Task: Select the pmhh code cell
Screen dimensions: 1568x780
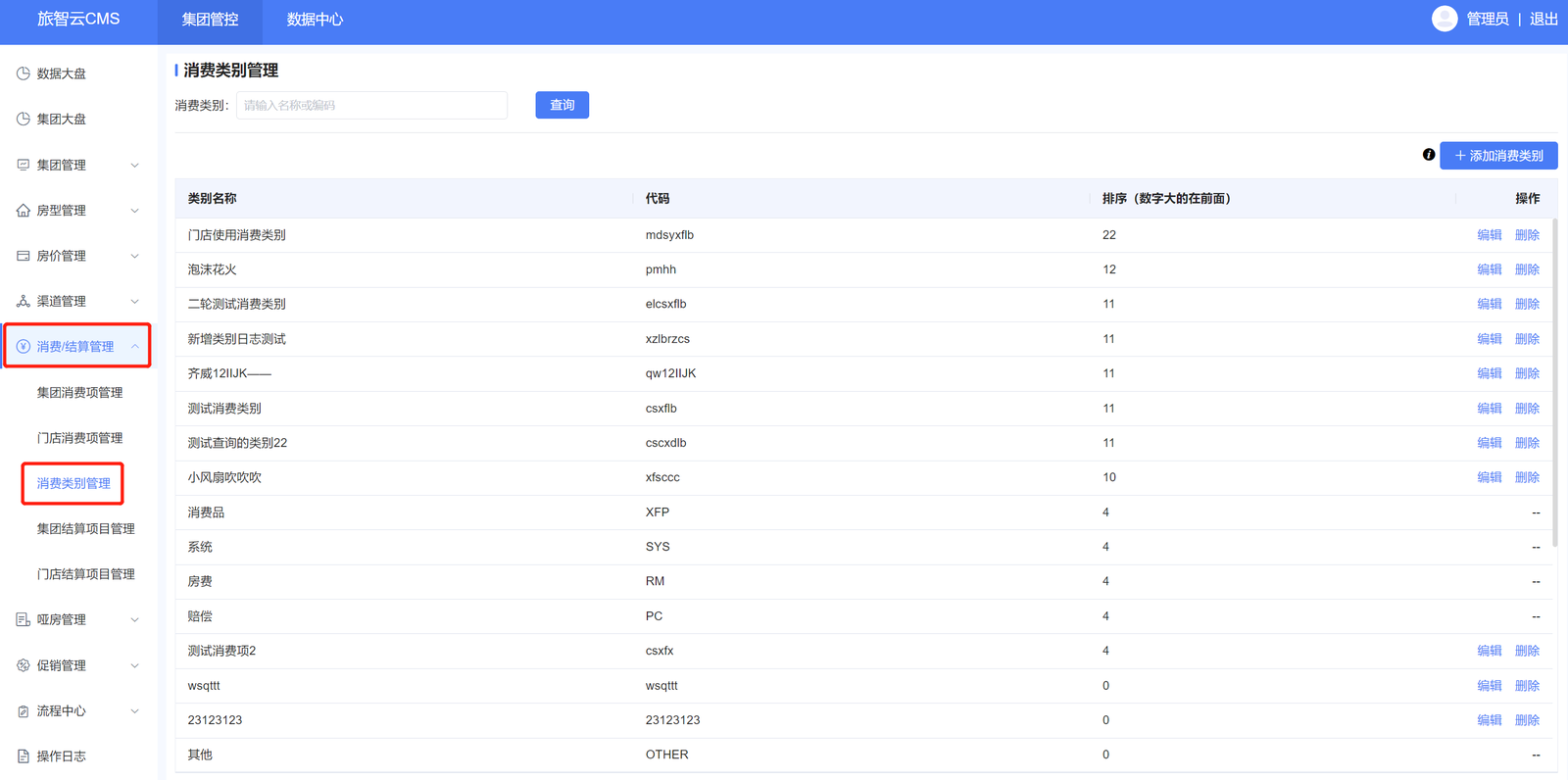Action: [x=661, y=269]
